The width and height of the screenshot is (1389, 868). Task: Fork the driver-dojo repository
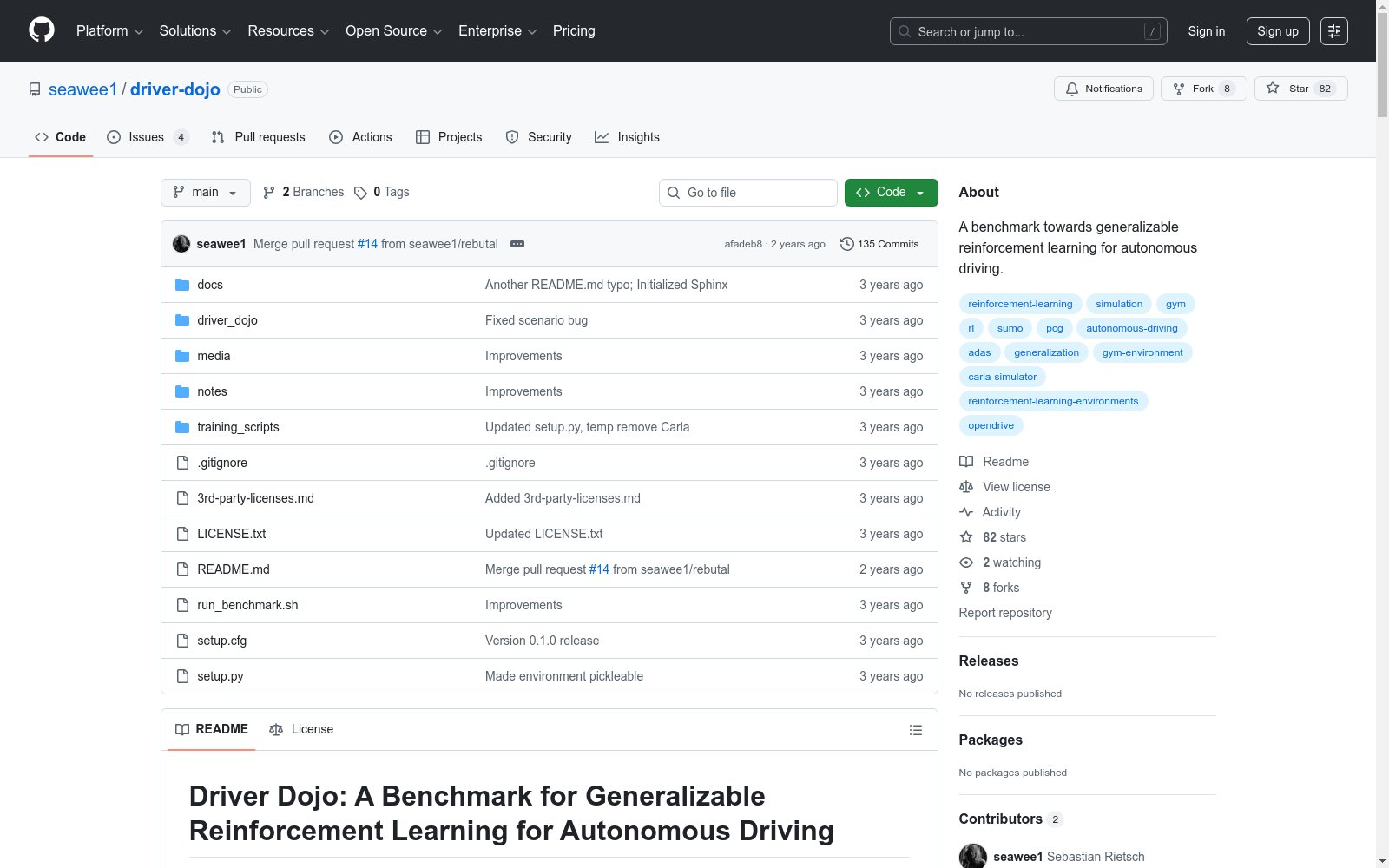point(1203,89)
